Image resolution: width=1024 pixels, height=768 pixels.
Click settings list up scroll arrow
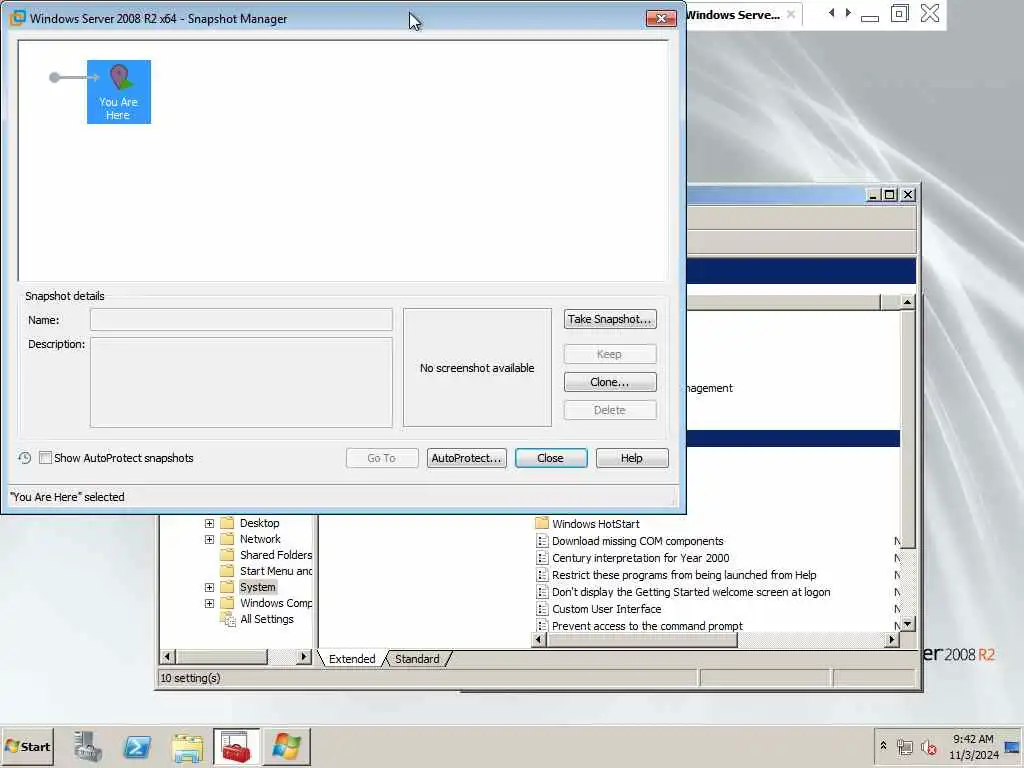click(x=907, y=302)
